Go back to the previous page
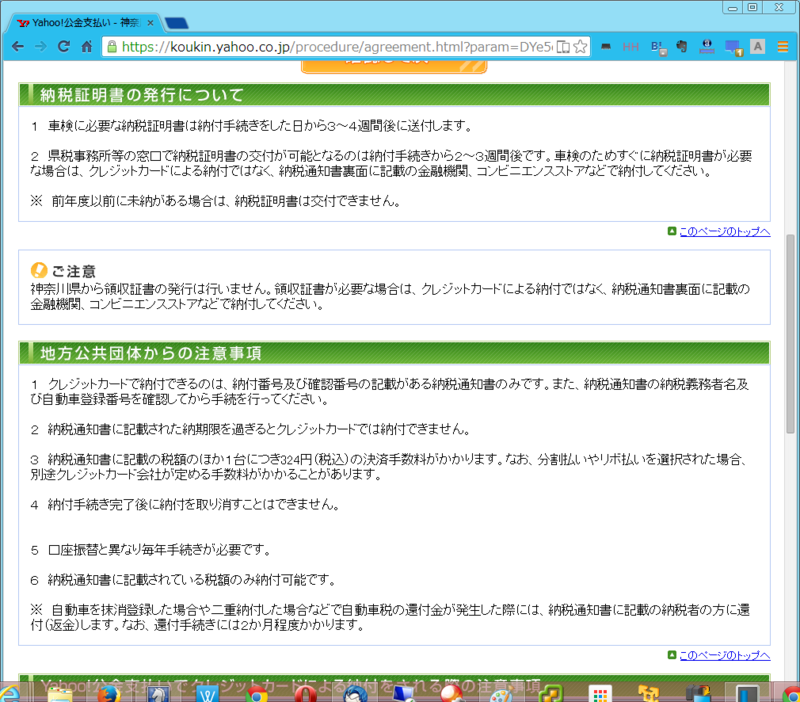The width and height of the screenshot is (800, 702). 18,47
